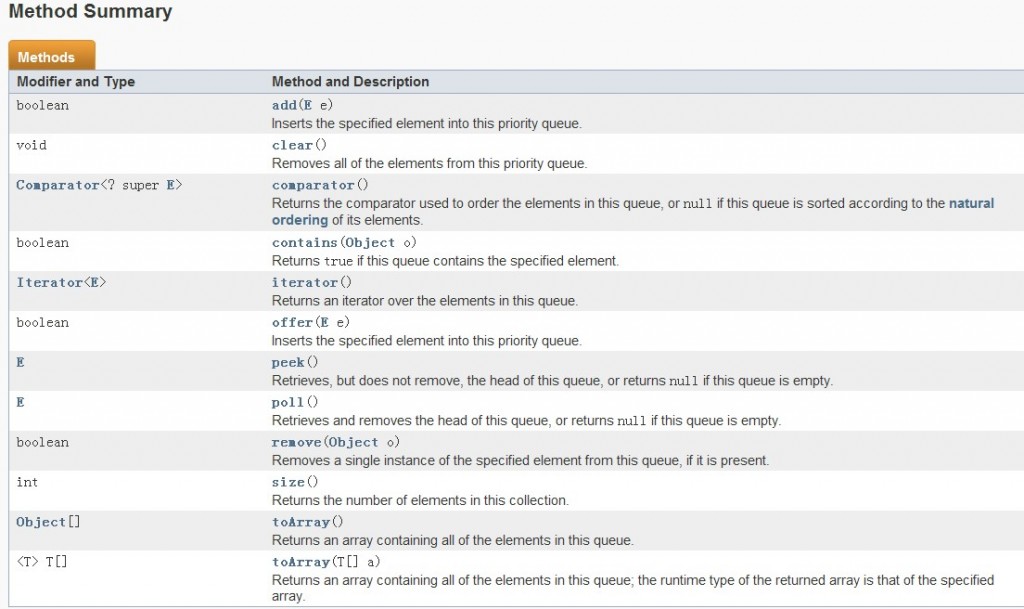Open the size() method link
The height and width of the screenshot is (609, 1024).
pos(288,483)
